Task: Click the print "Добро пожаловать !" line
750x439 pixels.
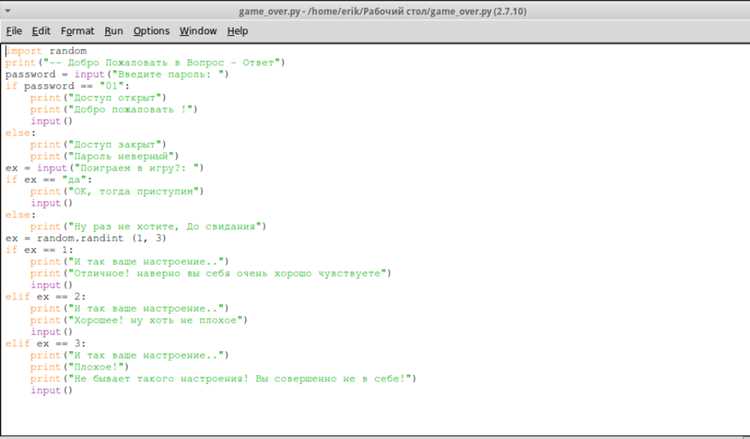Action: click(x=114, y=110)
